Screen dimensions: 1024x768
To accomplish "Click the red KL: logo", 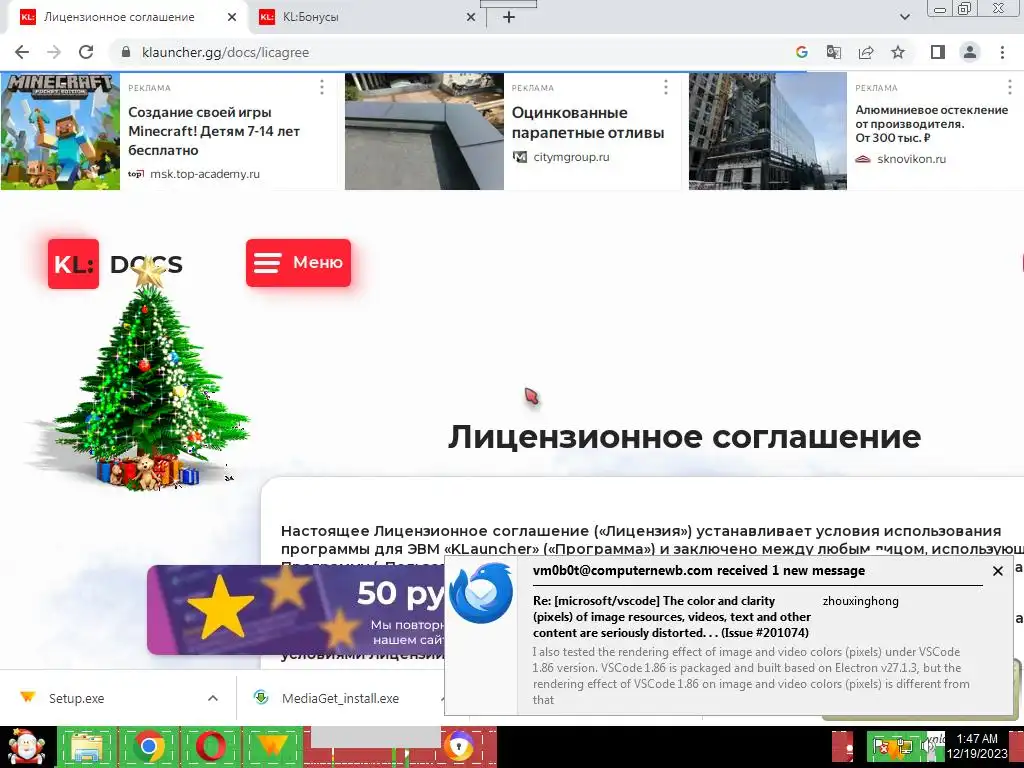I will click(x=73, y=264).
